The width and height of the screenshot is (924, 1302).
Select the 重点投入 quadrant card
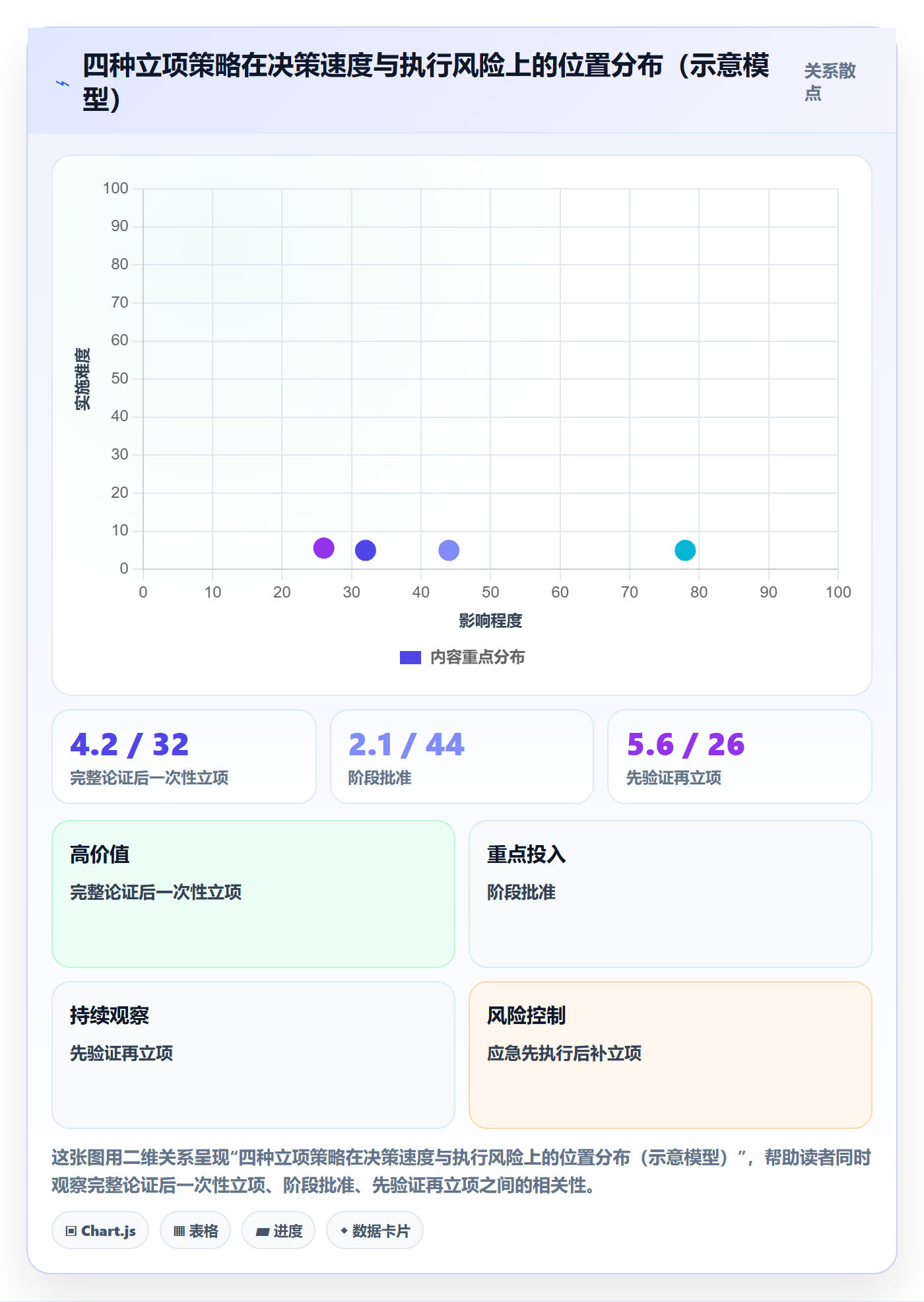point(671,894)
